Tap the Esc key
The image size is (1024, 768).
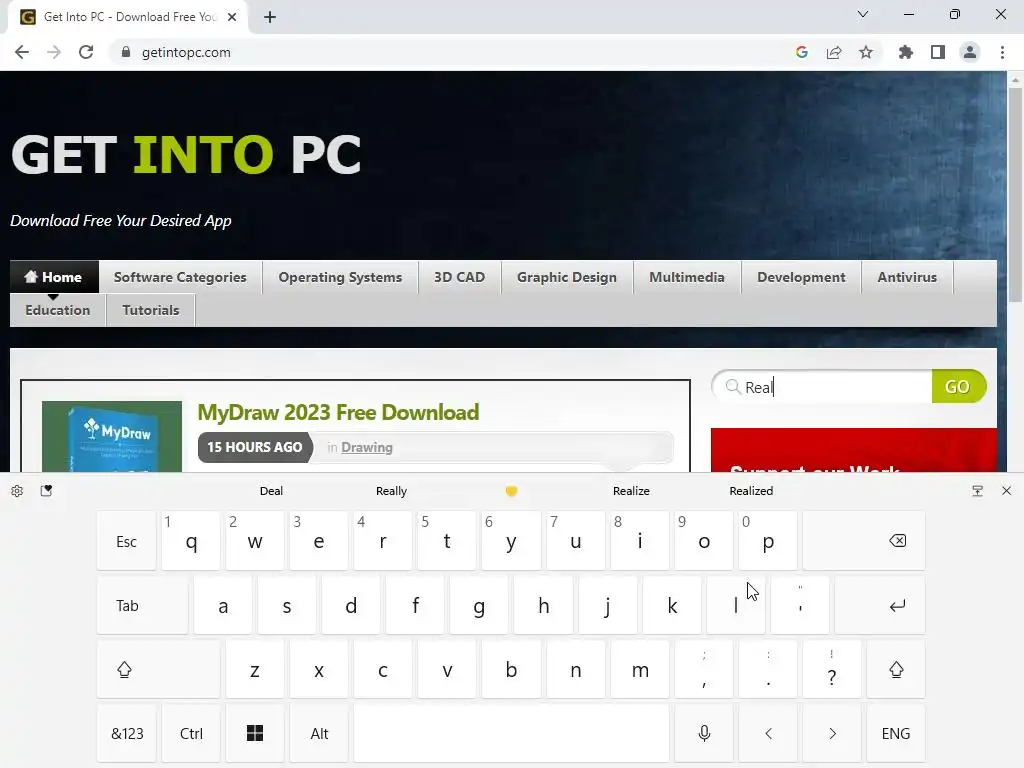[x=127, y=541]
